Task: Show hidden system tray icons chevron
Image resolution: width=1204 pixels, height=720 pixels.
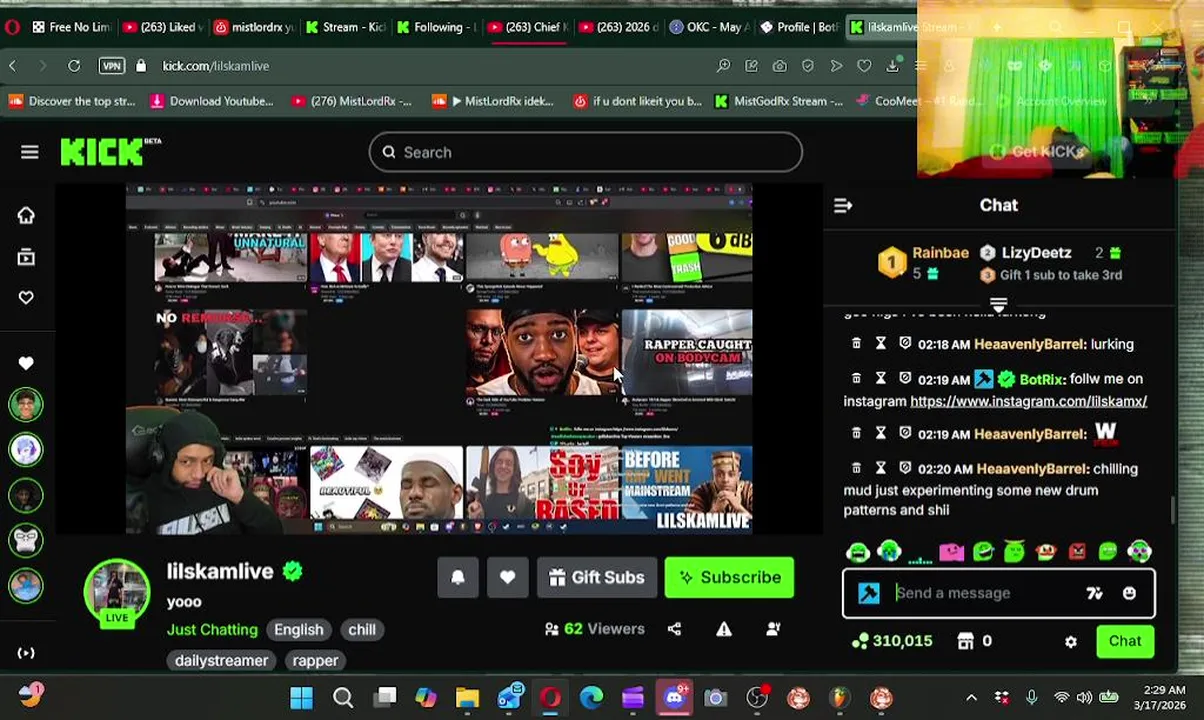Action: tap(971, 697)
